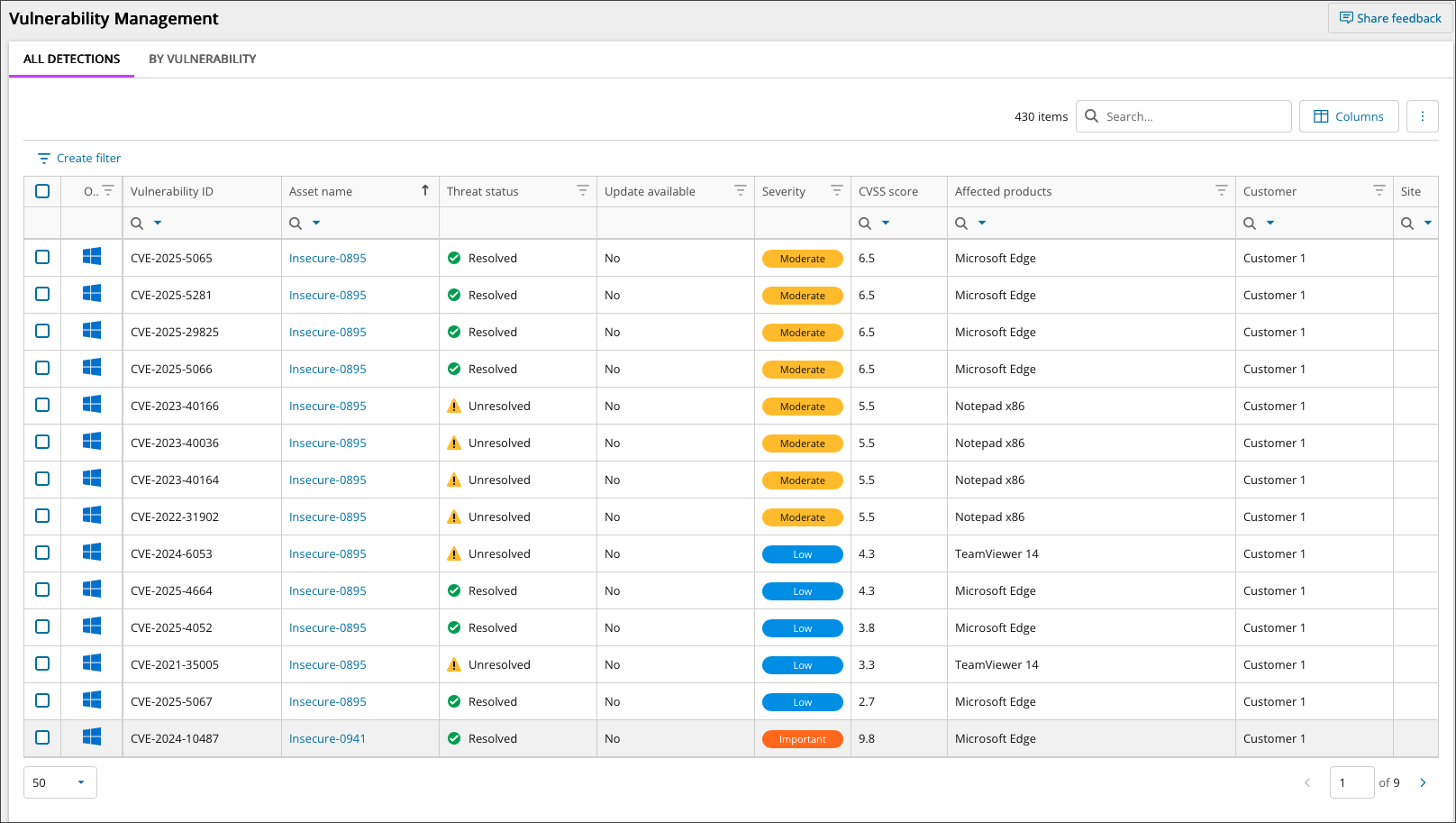
Task: Click the sort arrow on Asset name
Action: (425, 190)
